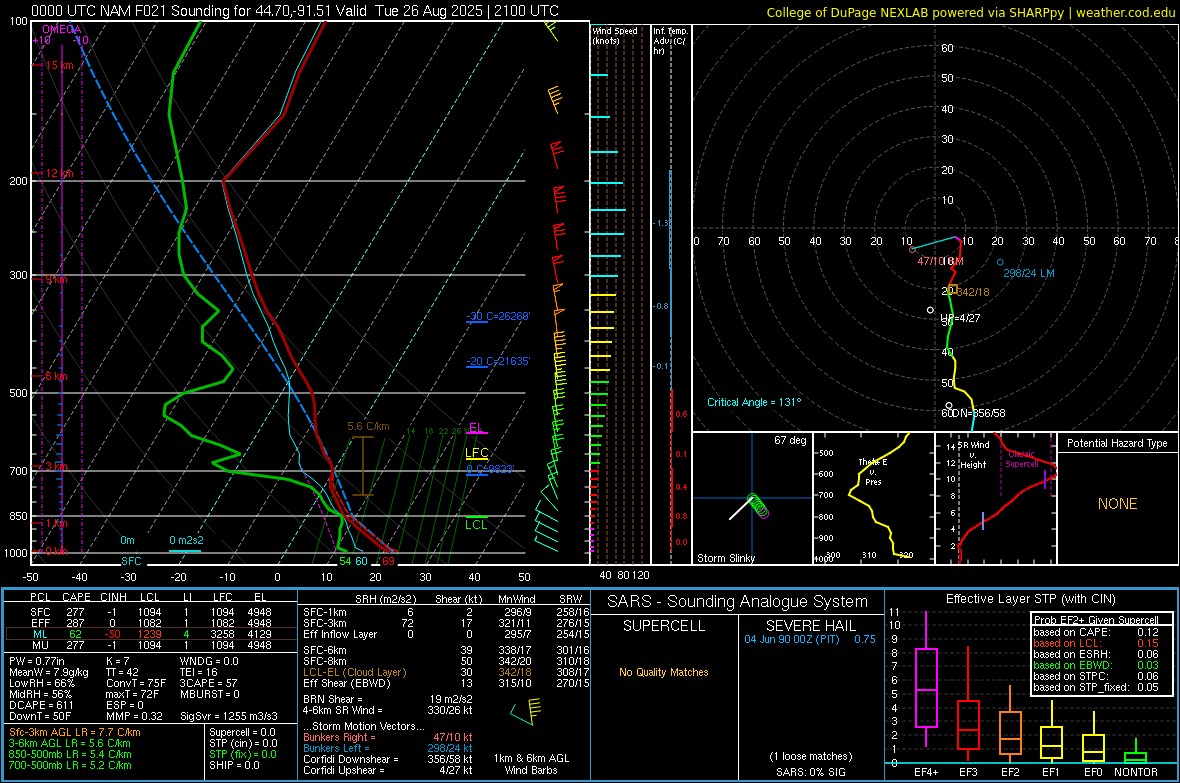Click the magenta EL level marker
This screenshot has width=1180, height=783.
pyautogui.click(x=476, y=428)
